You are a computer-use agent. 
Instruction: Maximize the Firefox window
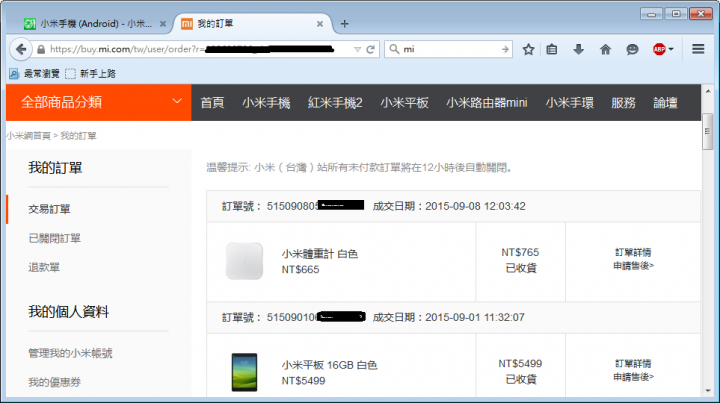(x=676, y=14)
